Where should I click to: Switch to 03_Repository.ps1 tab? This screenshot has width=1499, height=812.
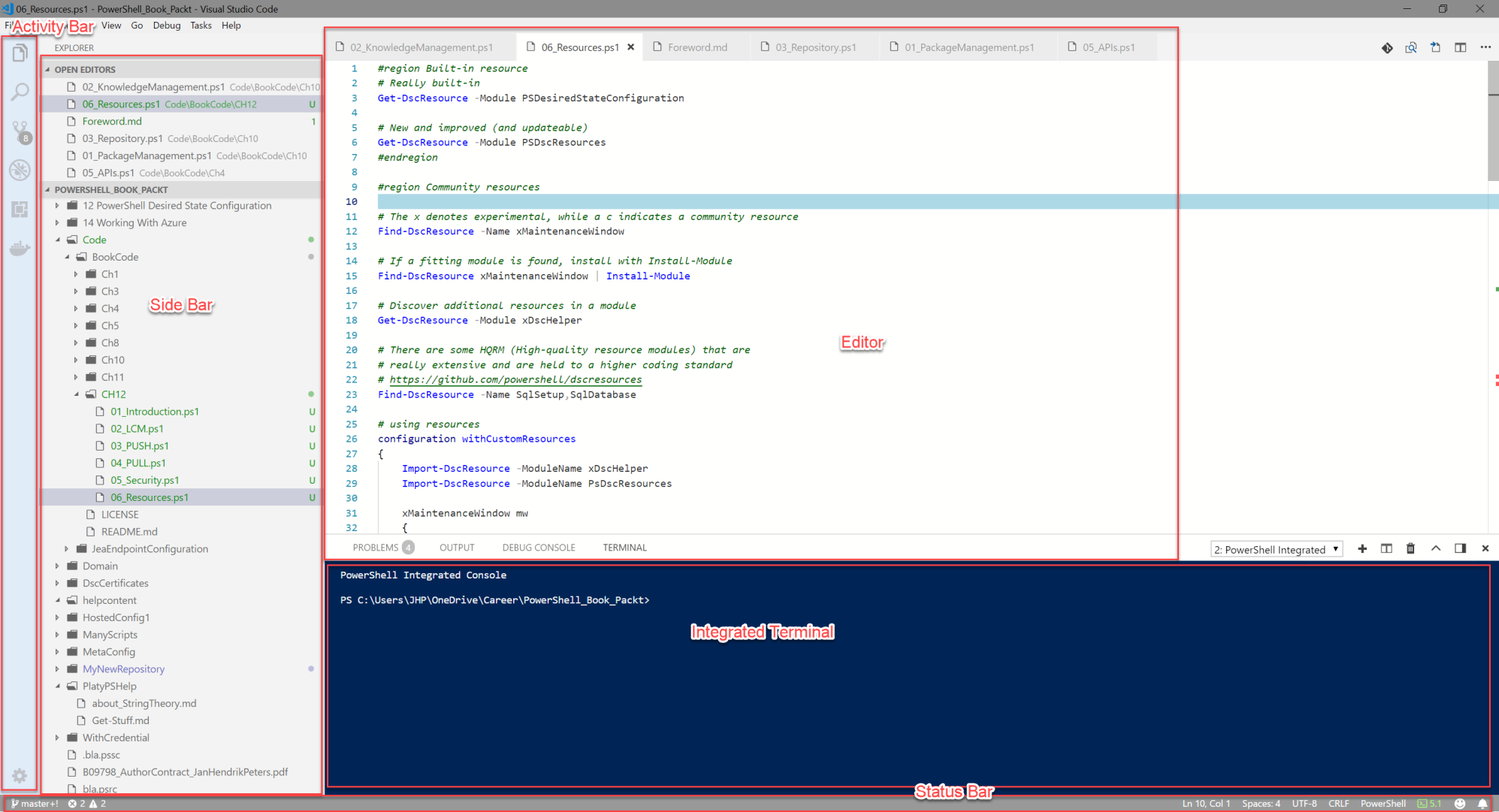pos(816,47)
